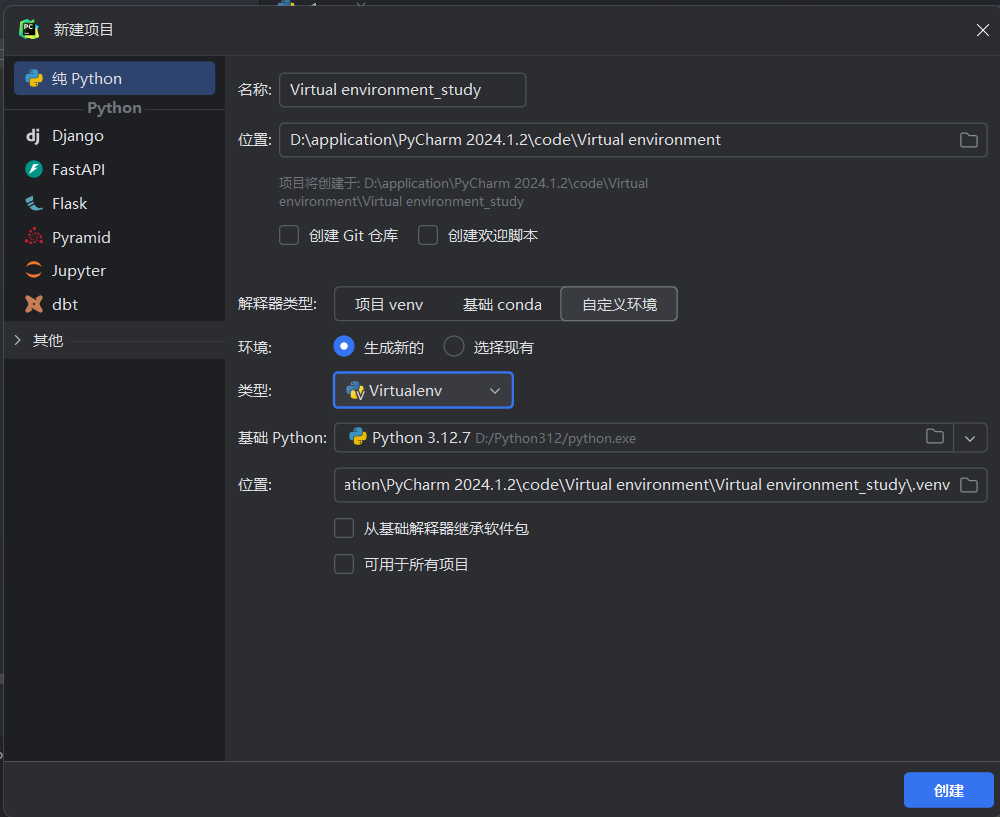1000x817 pixels.
Task: Select 选择现有 radio button
Action: point(453,346)
